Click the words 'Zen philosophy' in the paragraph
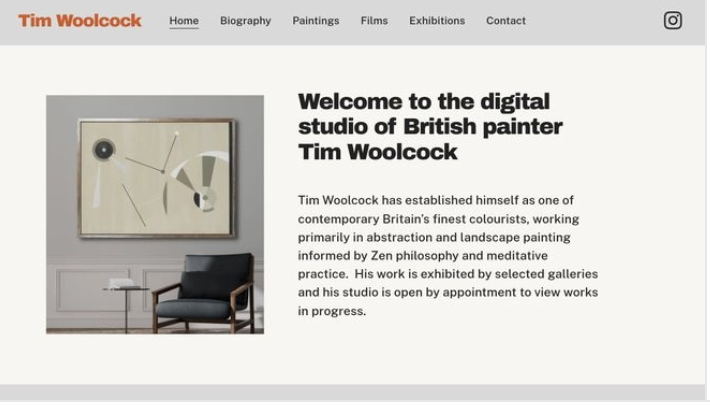This screenshot has height=406, width=710. click(415, 256)
